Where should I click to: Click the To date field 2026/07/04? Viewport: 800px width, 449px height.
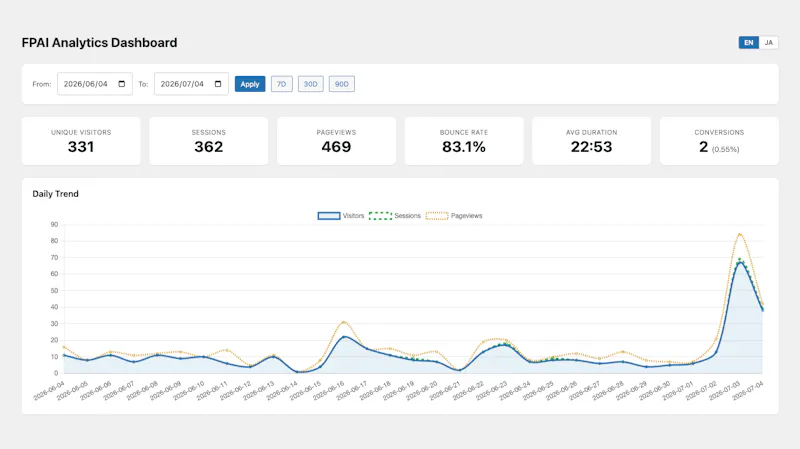(x=191, y=84)
